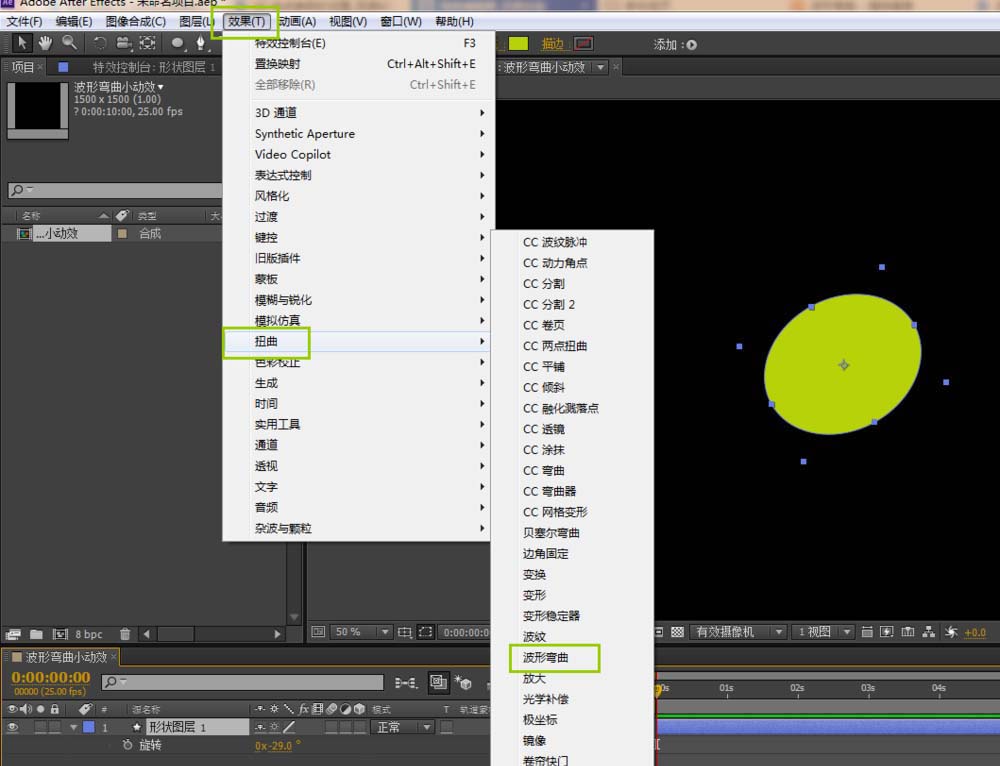Select the Rotation tool
The height and width of the screenshot is (766, 1000).
pos(99,43)
